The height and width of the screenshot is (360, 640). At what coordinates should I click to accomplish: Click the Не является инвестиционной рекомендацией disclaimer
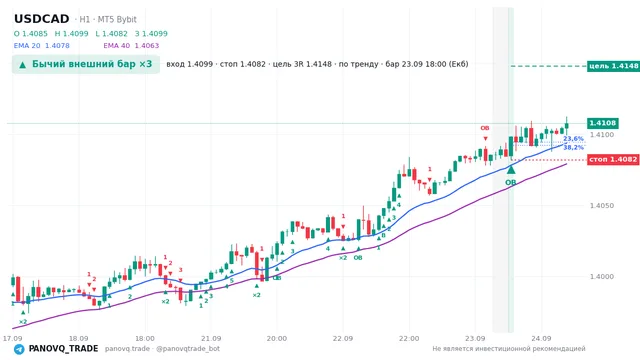coord(509,349)
